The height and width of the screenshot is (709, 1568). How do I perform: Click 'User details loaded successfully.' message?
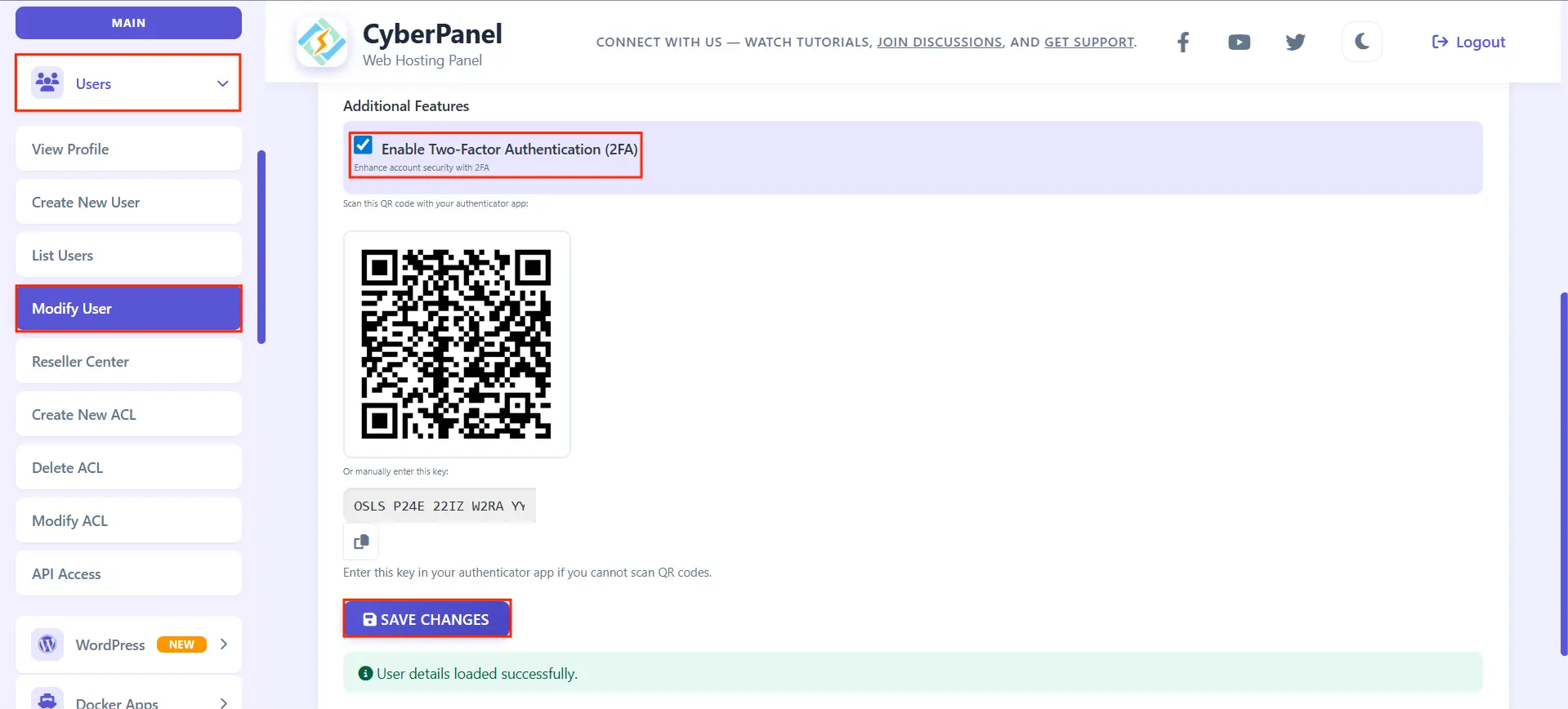point(477,674)
